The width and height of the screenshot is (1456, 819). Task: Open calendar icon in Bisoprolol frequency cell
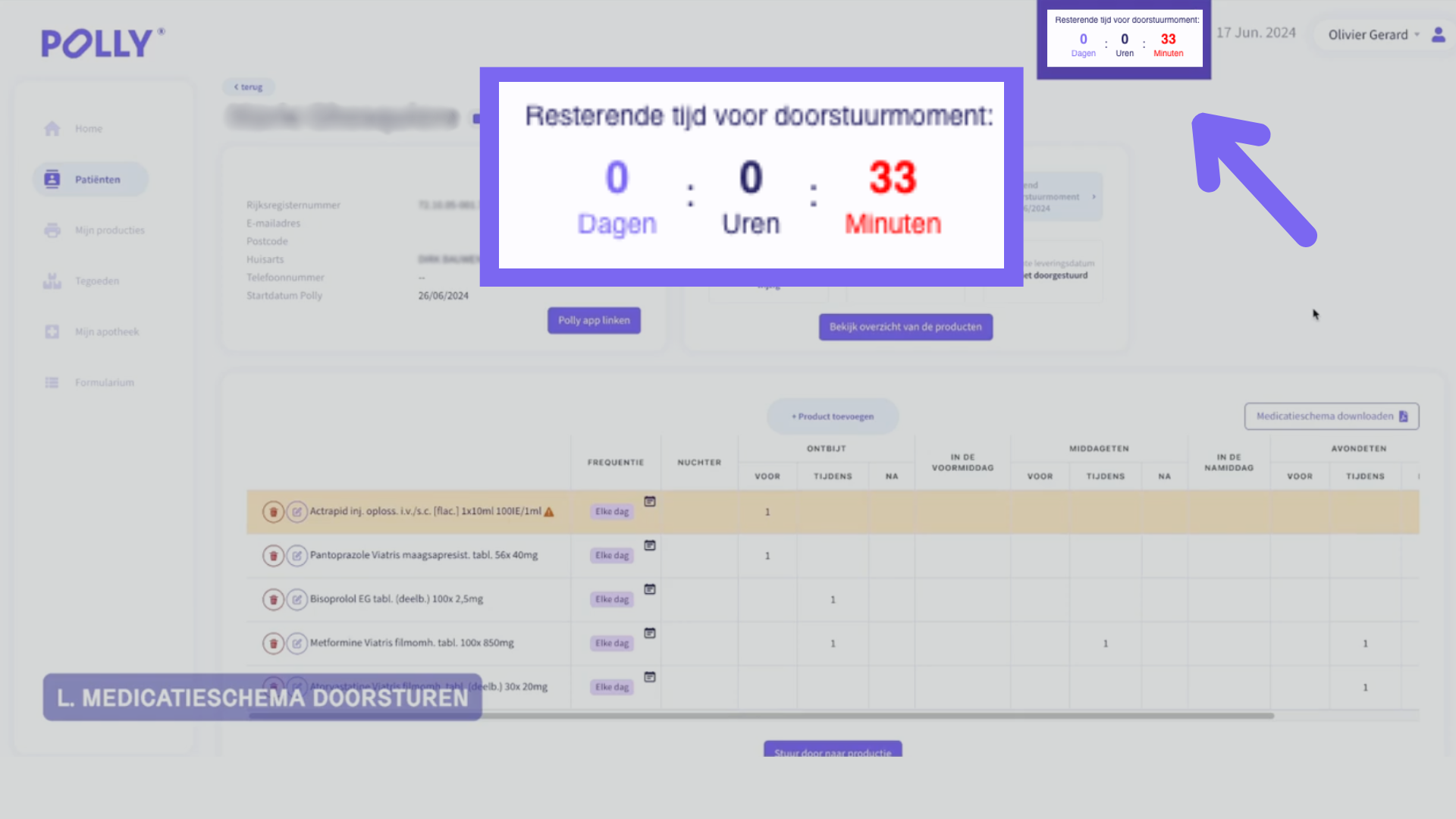[x=650, y=590]
